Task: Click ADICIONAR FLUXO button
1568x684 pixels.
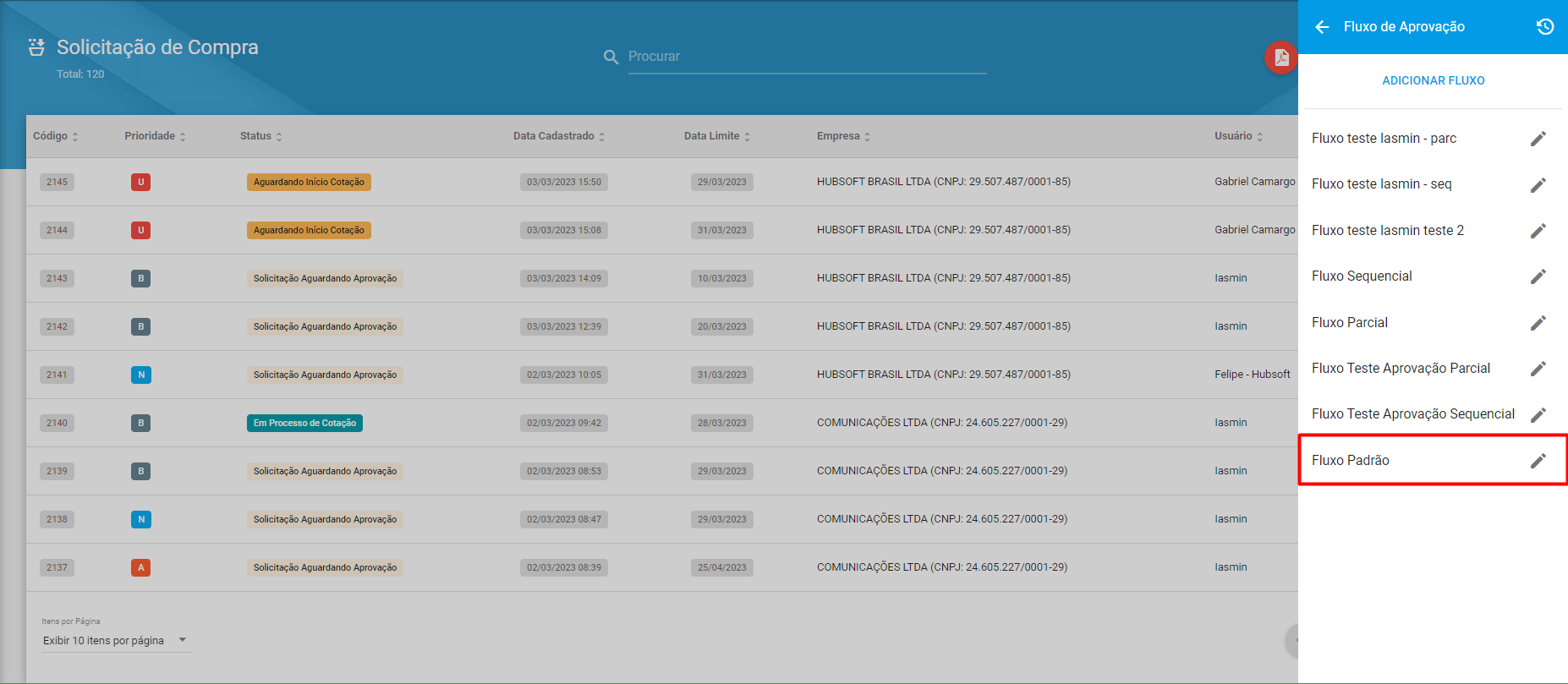Action: point(1433,80)
